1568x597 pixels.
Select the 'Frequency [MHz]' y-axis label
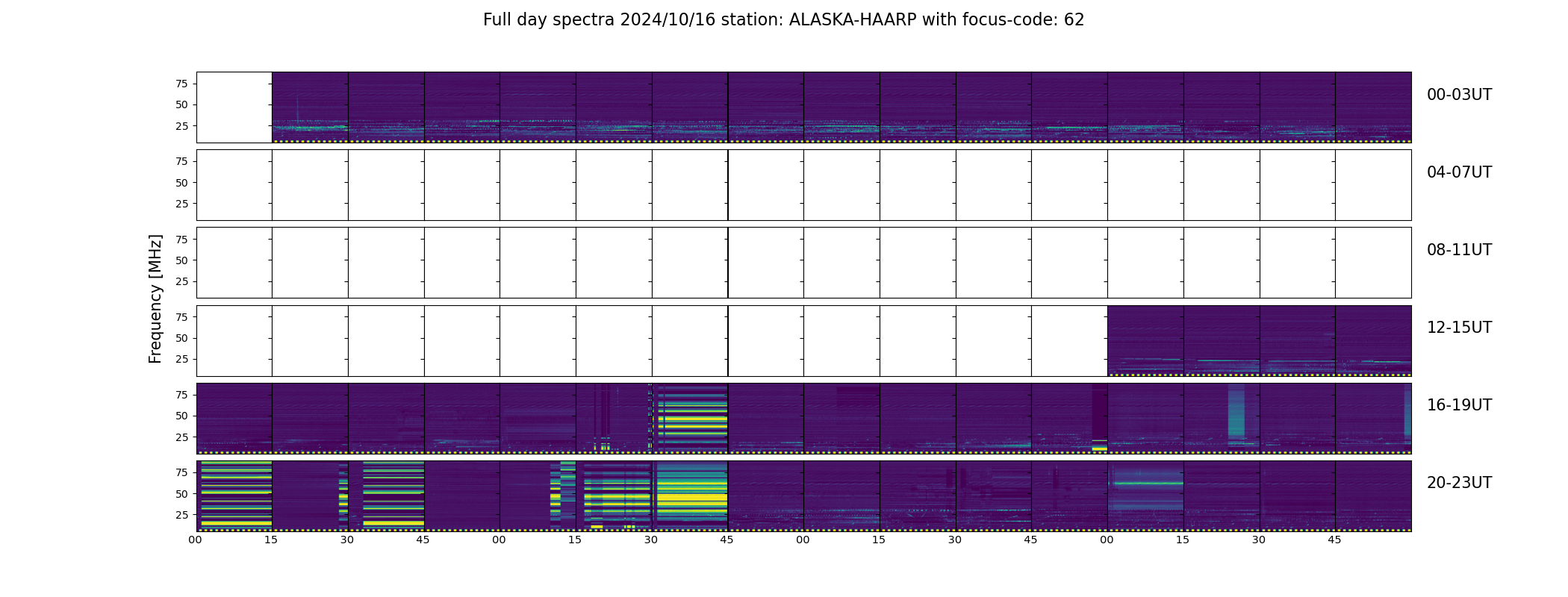(x=155, y=299)
